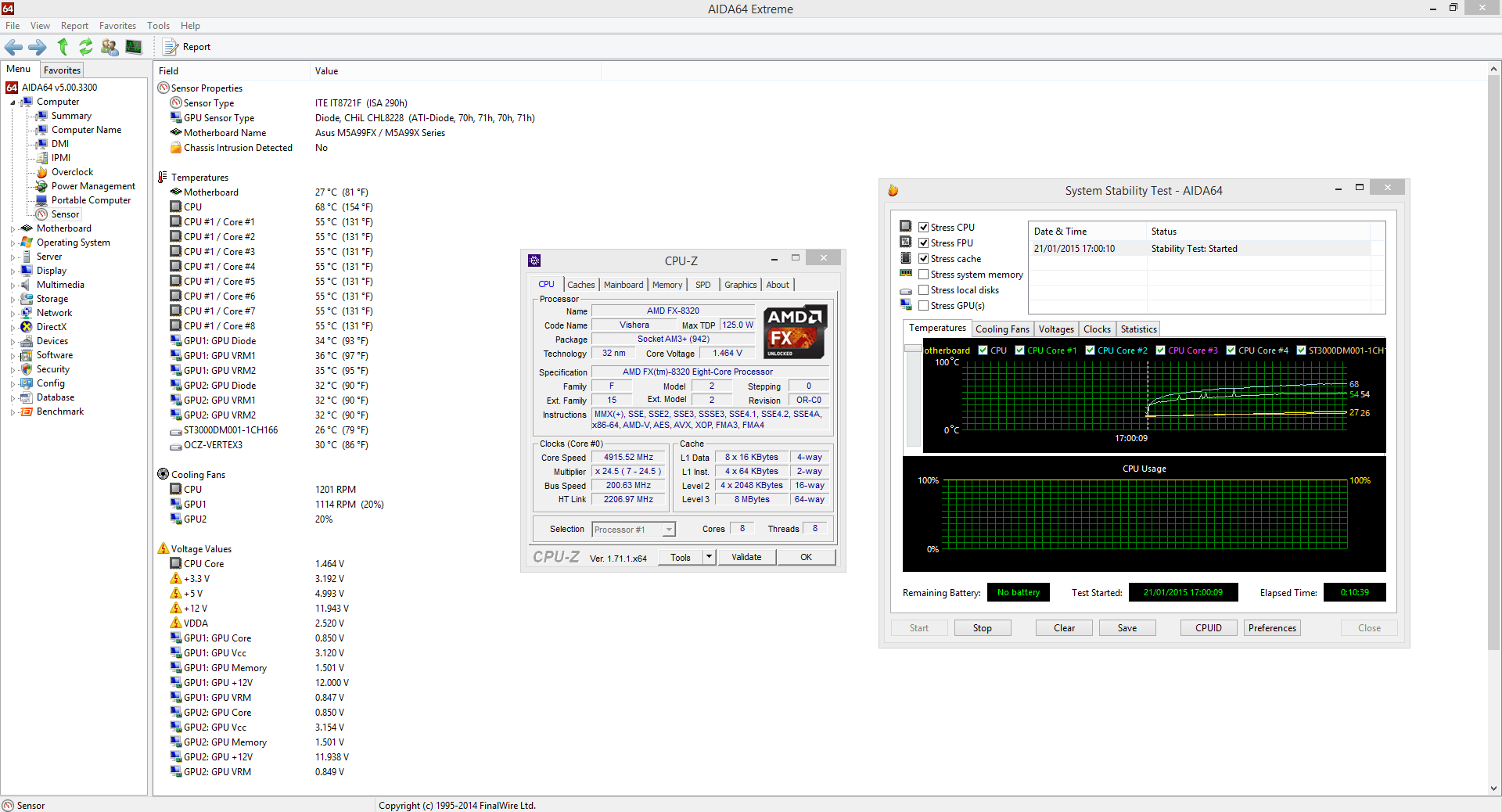The width and height of the screenshot is (1502, 812).
Task: Enable Stress system memory checkbox
Action: click(924, 275)
